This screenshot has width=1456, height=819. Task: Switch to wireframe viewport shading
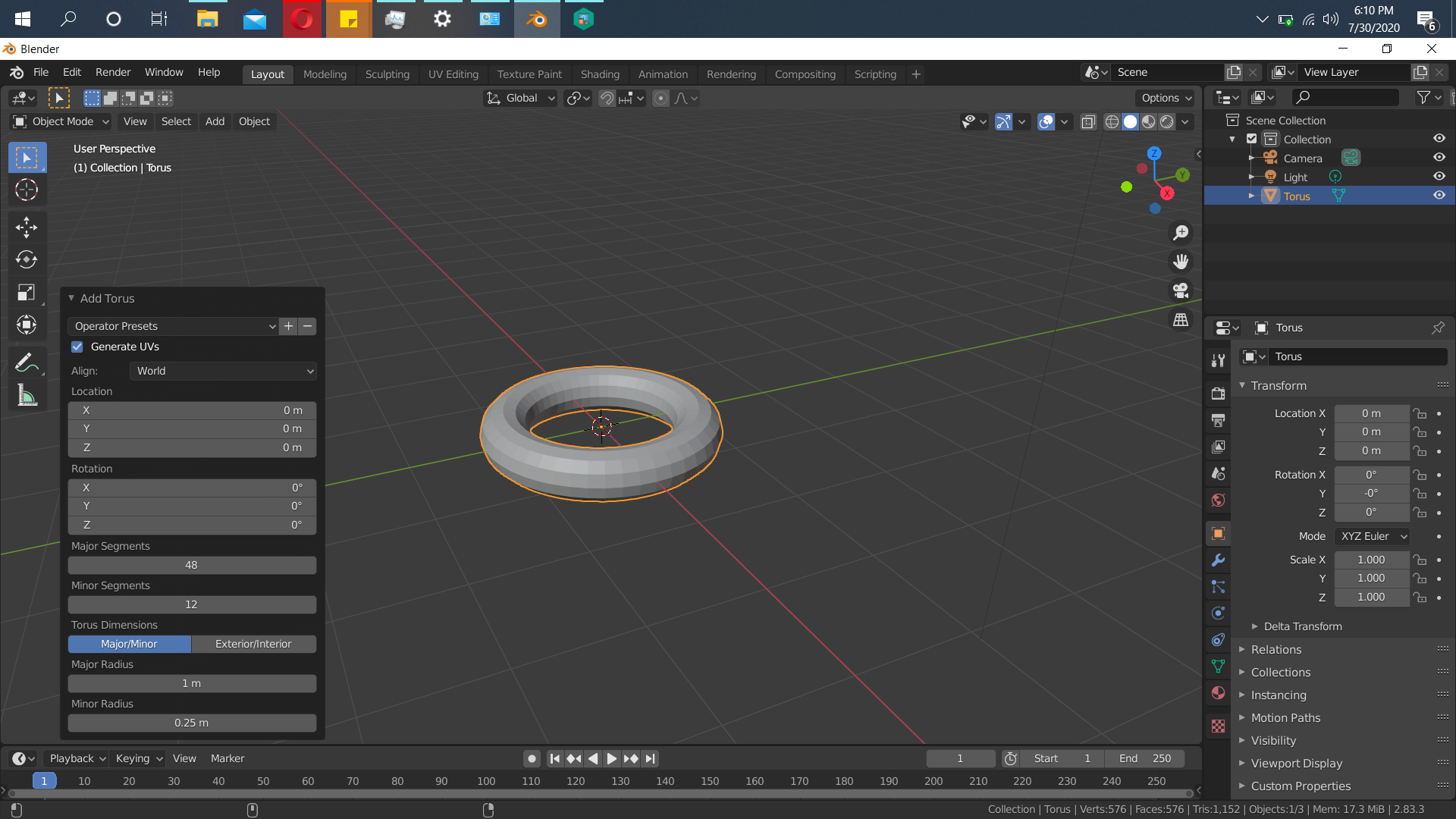pos(1112,121)
